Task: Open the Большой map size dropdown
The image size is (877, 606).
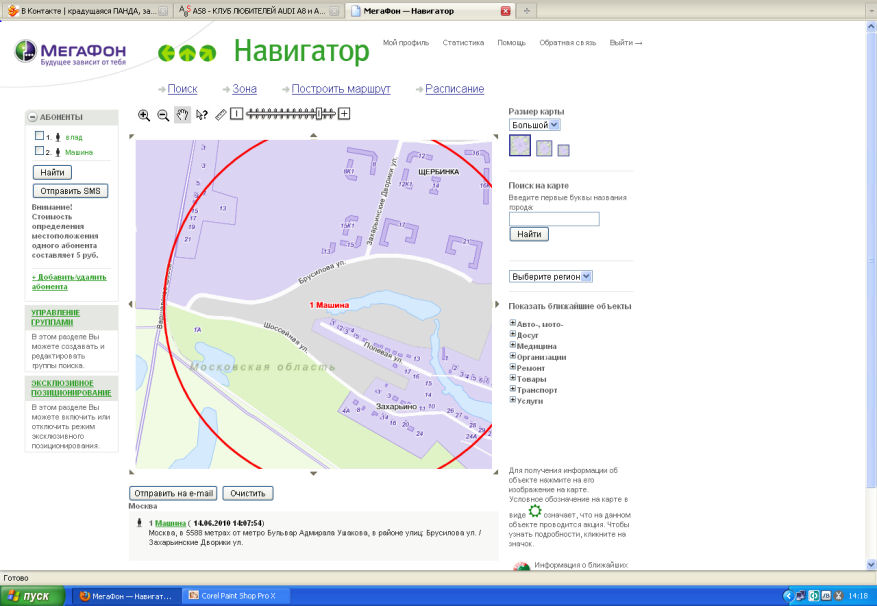Action: (x=535, y=125)
